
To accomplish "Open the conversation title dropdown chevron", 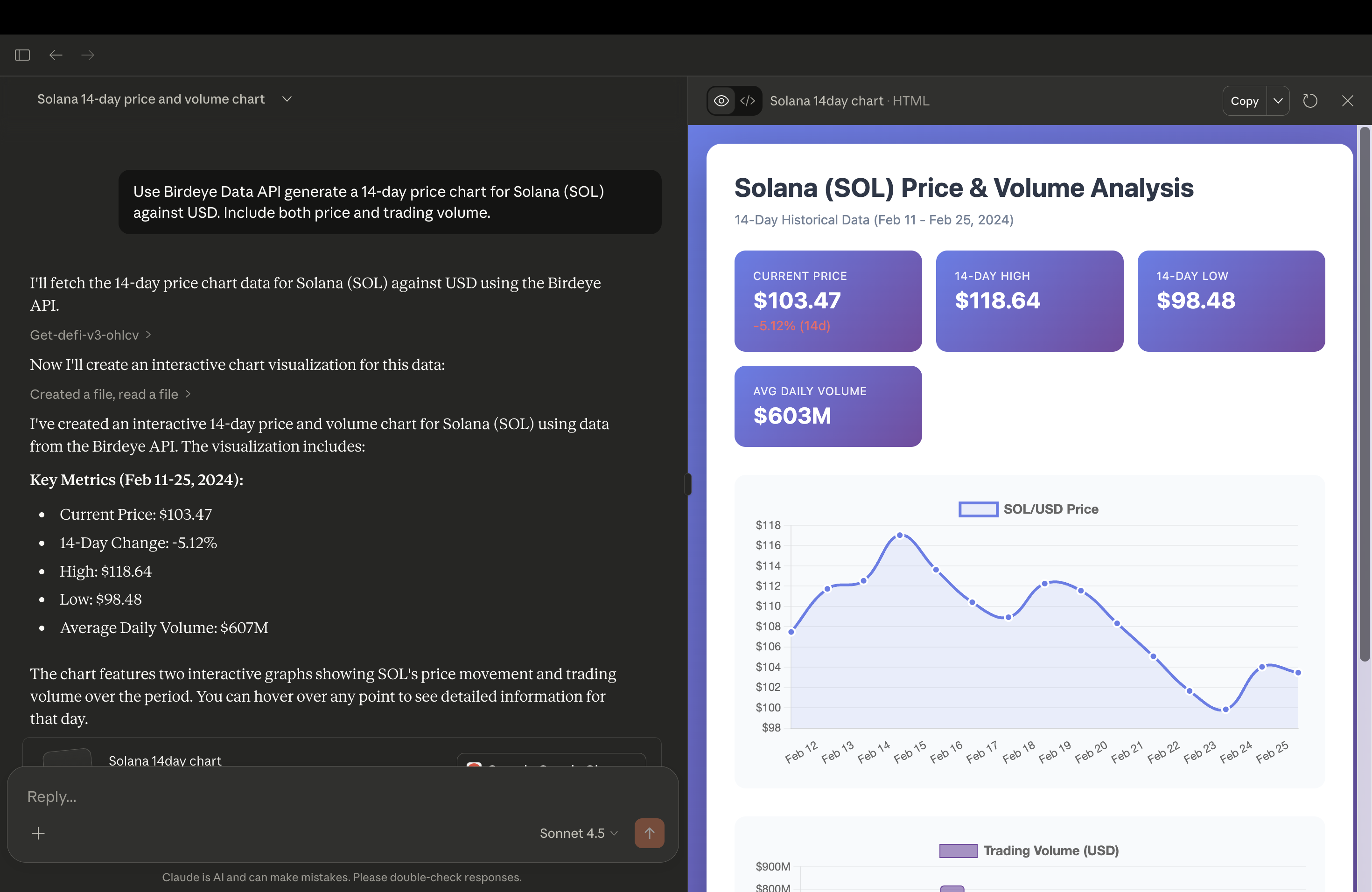I will click(287, 99).
